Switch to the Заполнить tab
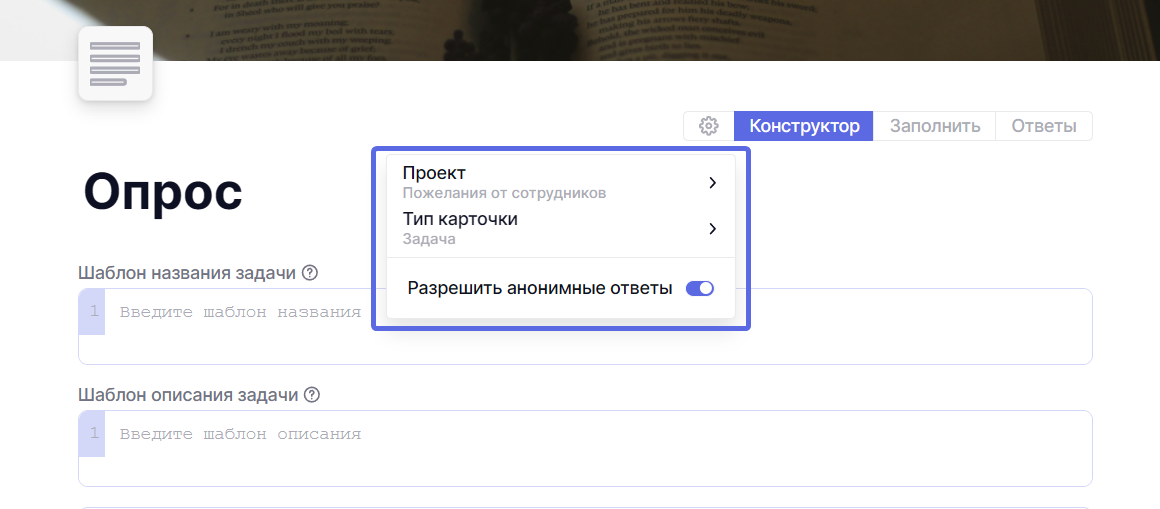 coord(935,126)
